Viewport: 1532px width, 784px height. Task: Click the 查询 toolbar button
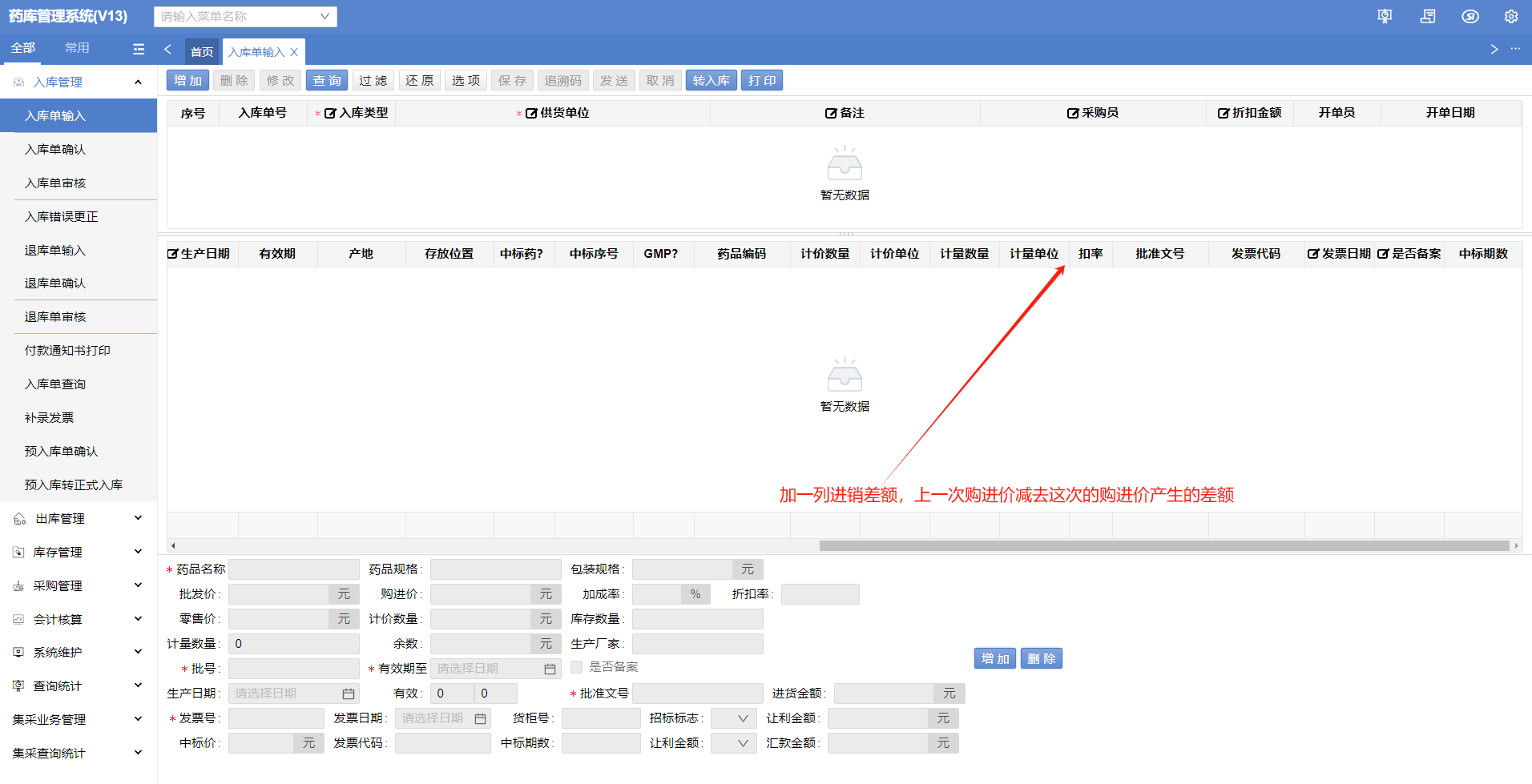tap(327, 81)
